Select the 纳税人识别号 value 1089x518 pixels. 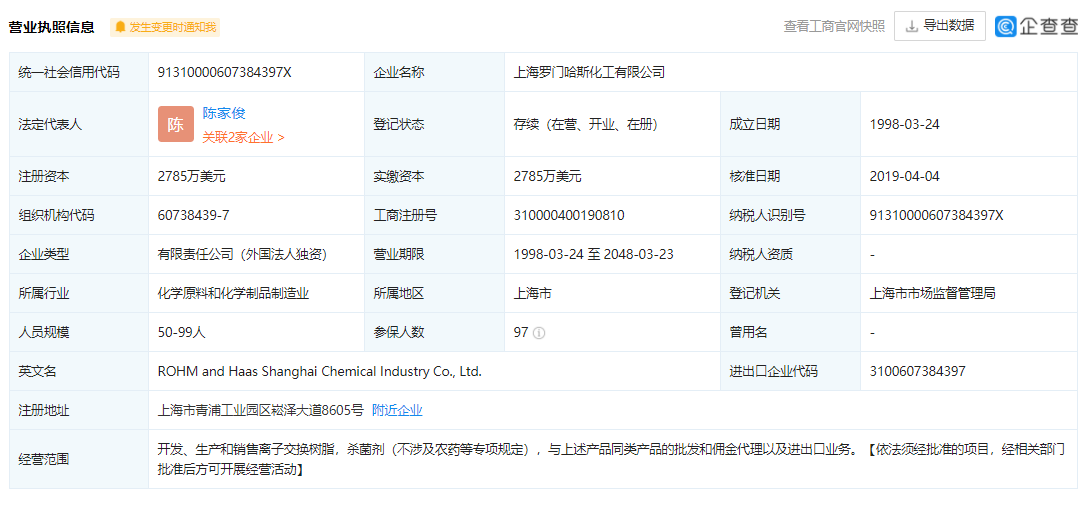pos(936,215)
